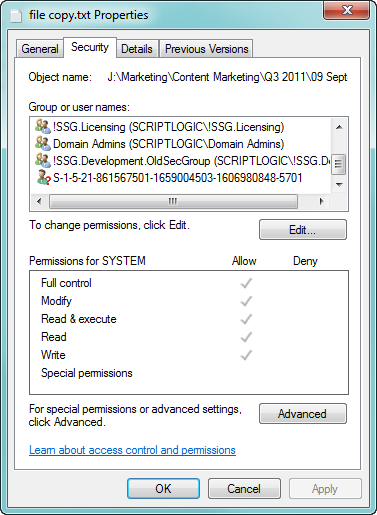
Task: Click the file icon in title bar
Action: [16, 15]
